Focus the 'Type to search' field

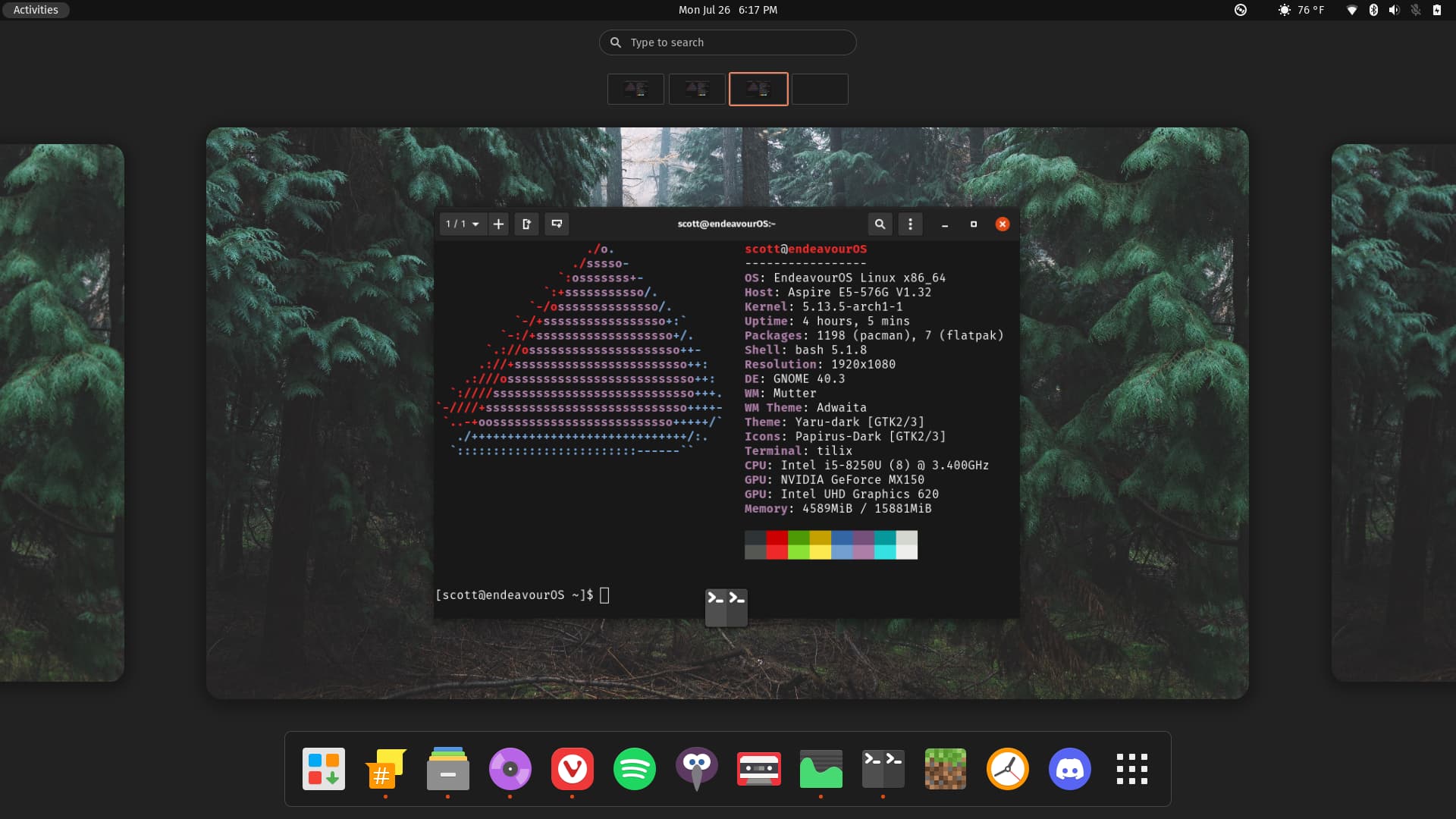(728, 42)
